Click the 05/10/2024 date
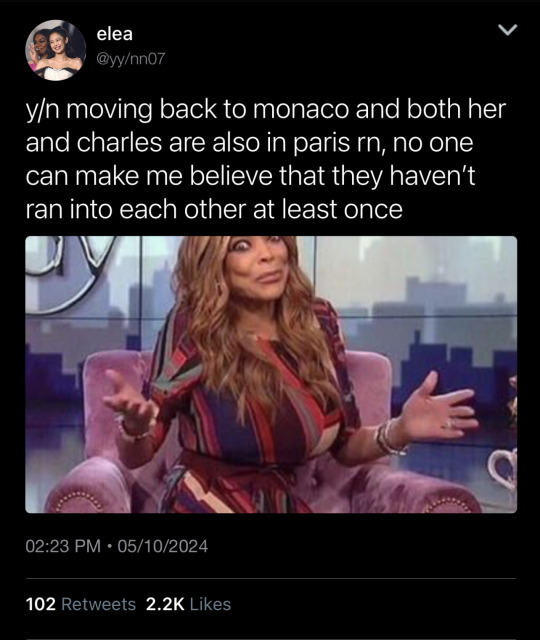 (x=163, y=546)
